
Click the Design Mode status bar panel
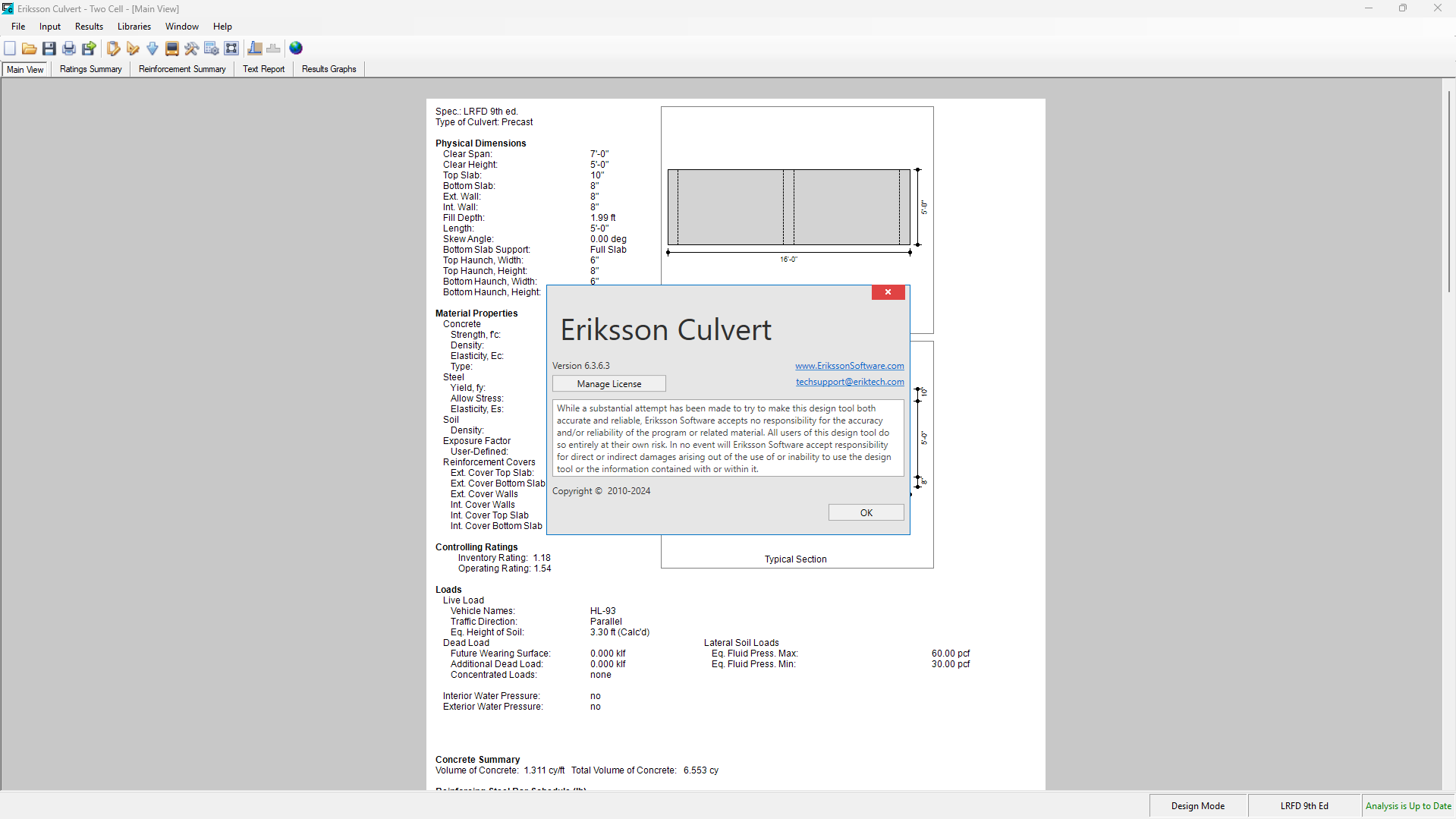point(1198,806)
